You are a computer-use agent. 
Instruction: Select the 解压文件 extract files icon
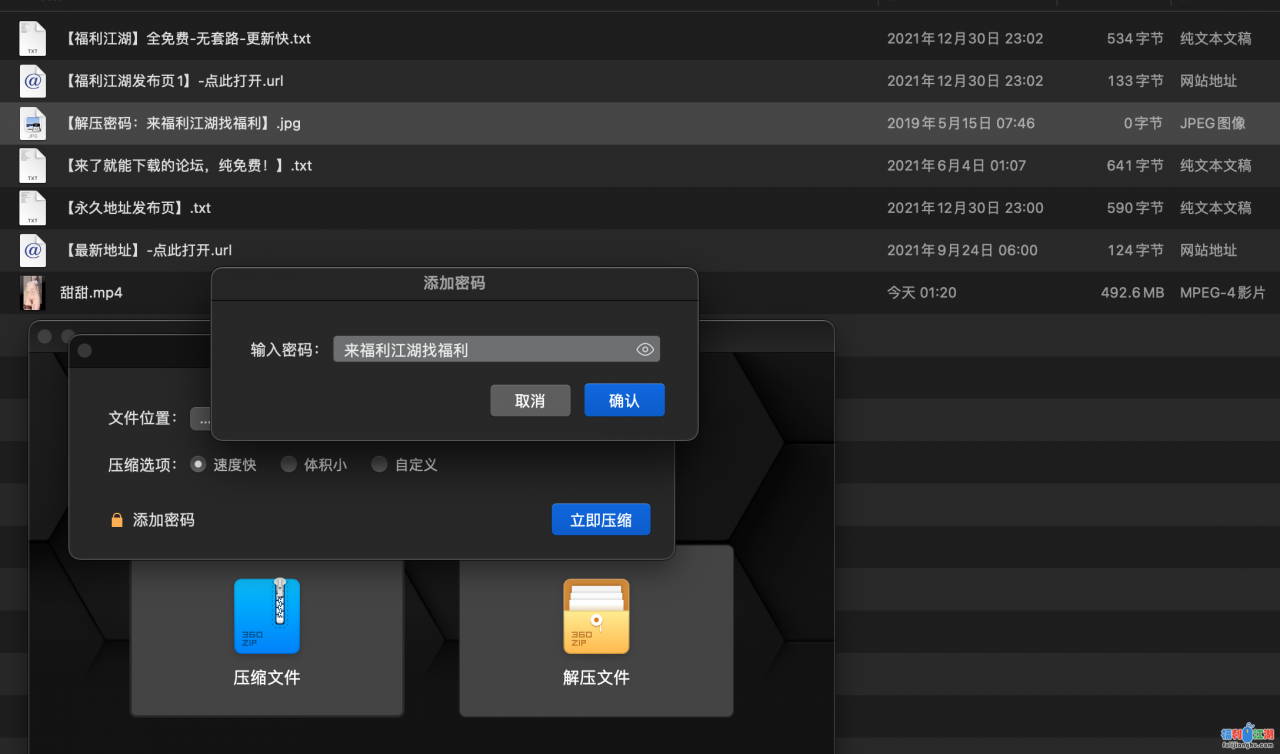[x=596, y=616]
